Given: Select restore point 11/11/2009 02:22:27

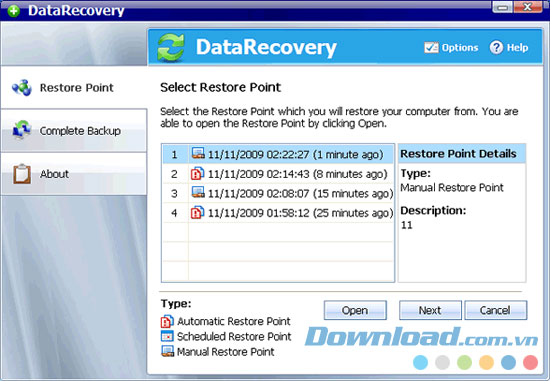Looking at the screenshot, I should click(x=278, y=154).
